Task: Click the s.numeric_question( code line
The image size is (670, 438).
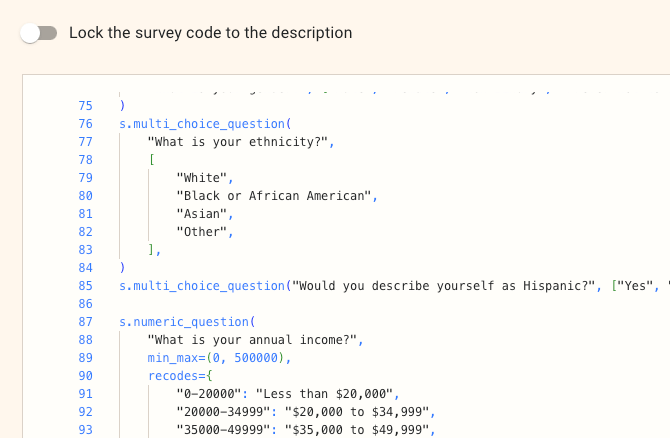Action: (187, 322)
